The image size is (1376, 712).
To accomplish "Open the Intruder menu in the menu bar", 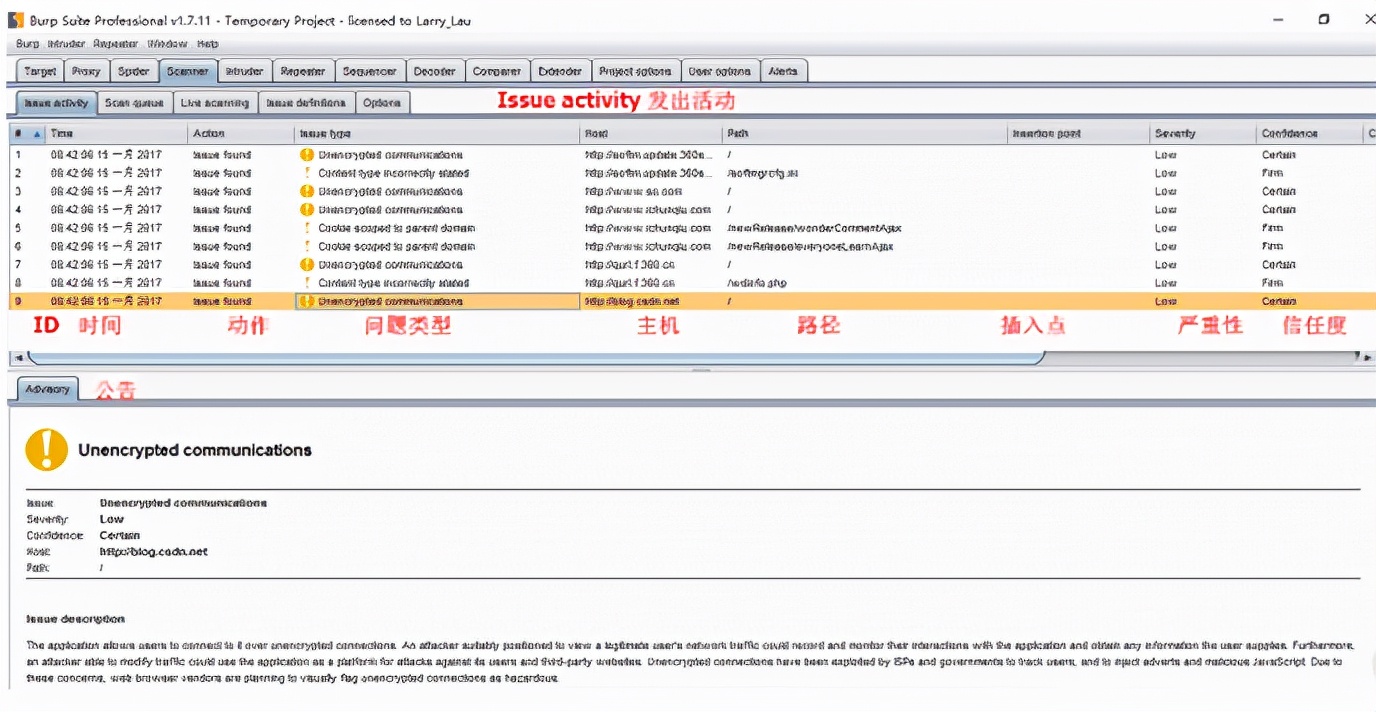I will [67, 44].
